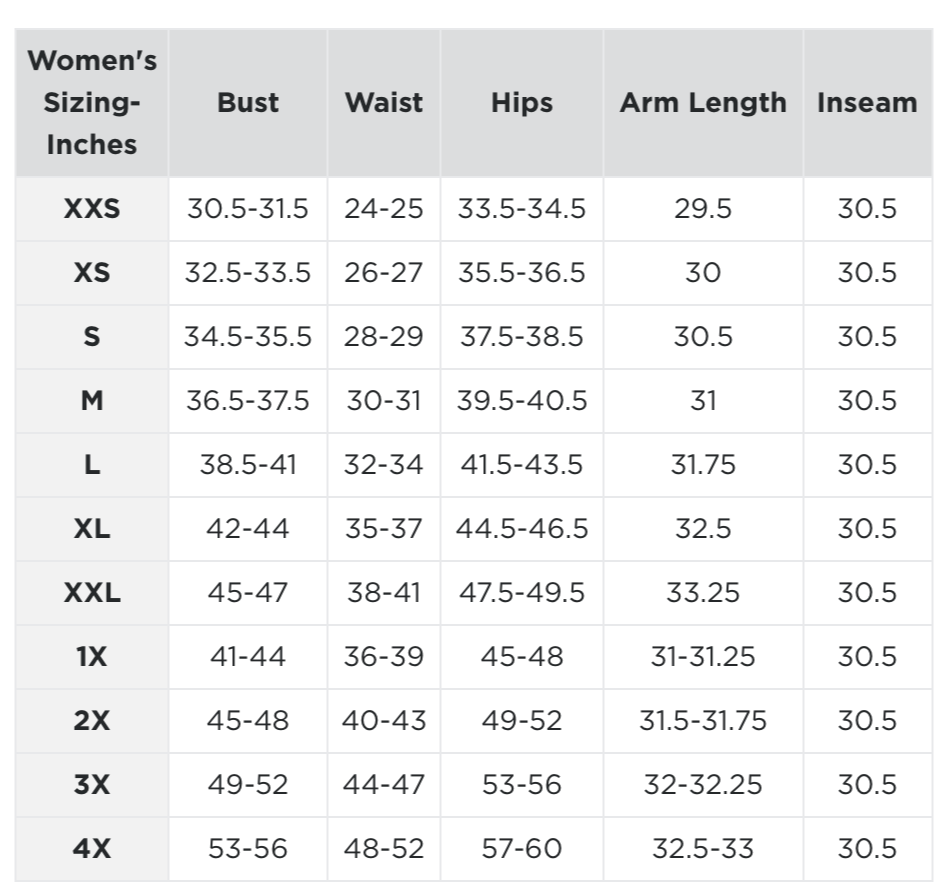Select waist value 32-34 for size L

pos(384,465)
